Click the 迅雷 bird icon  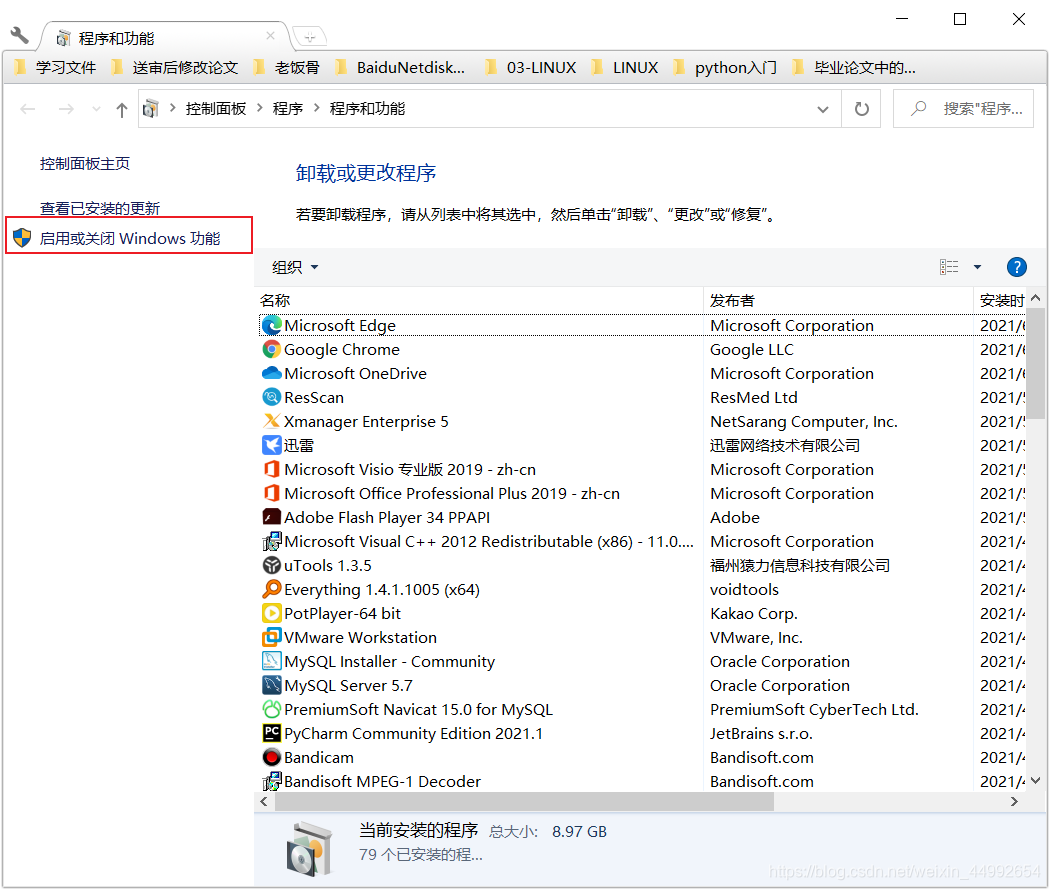coord(271,445)
